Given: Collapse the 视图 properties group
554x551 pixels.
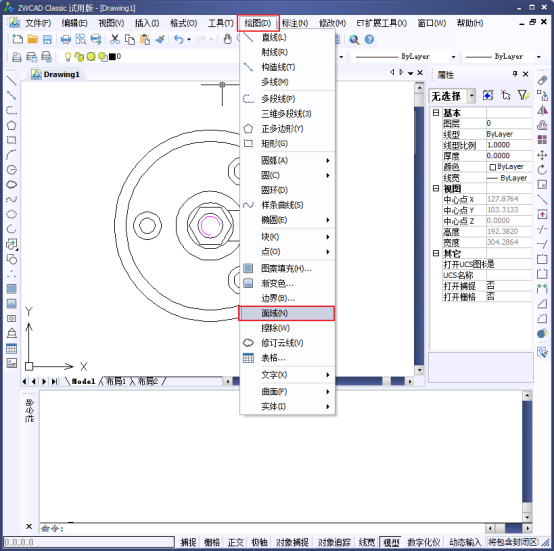Looking at the screenshot, I should click(x=436, y=189).
